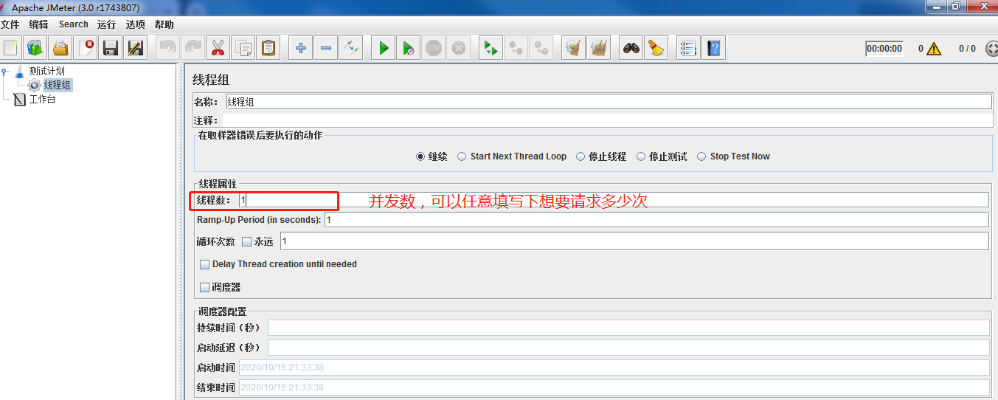Click the 名称 name input field
This screenshot has height=400, width=998.
coord(608,102)
